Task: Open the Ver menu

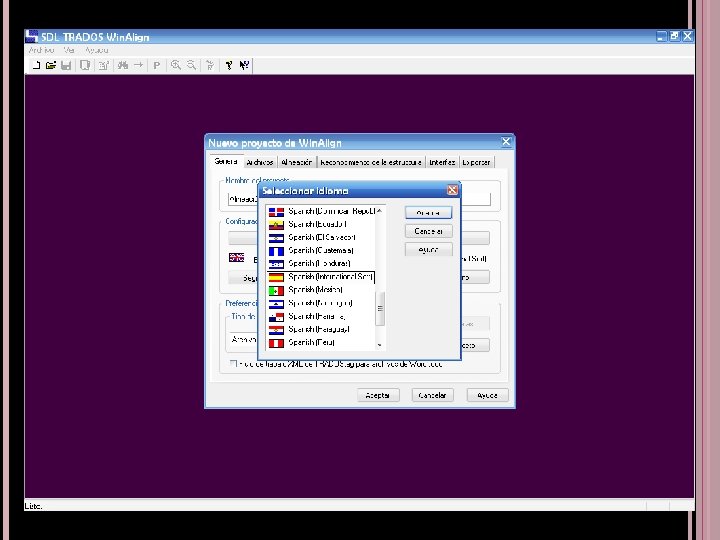Action: pyautogui.click(x=69, y=50)
